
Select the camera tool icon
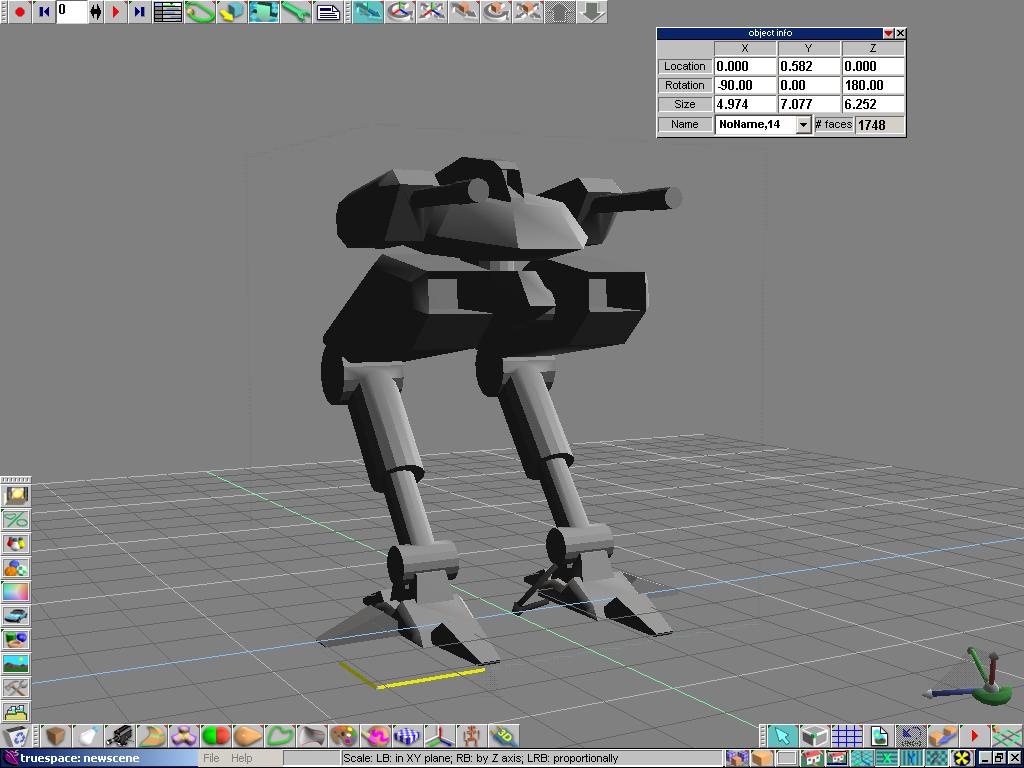click(x=120, y=736)
